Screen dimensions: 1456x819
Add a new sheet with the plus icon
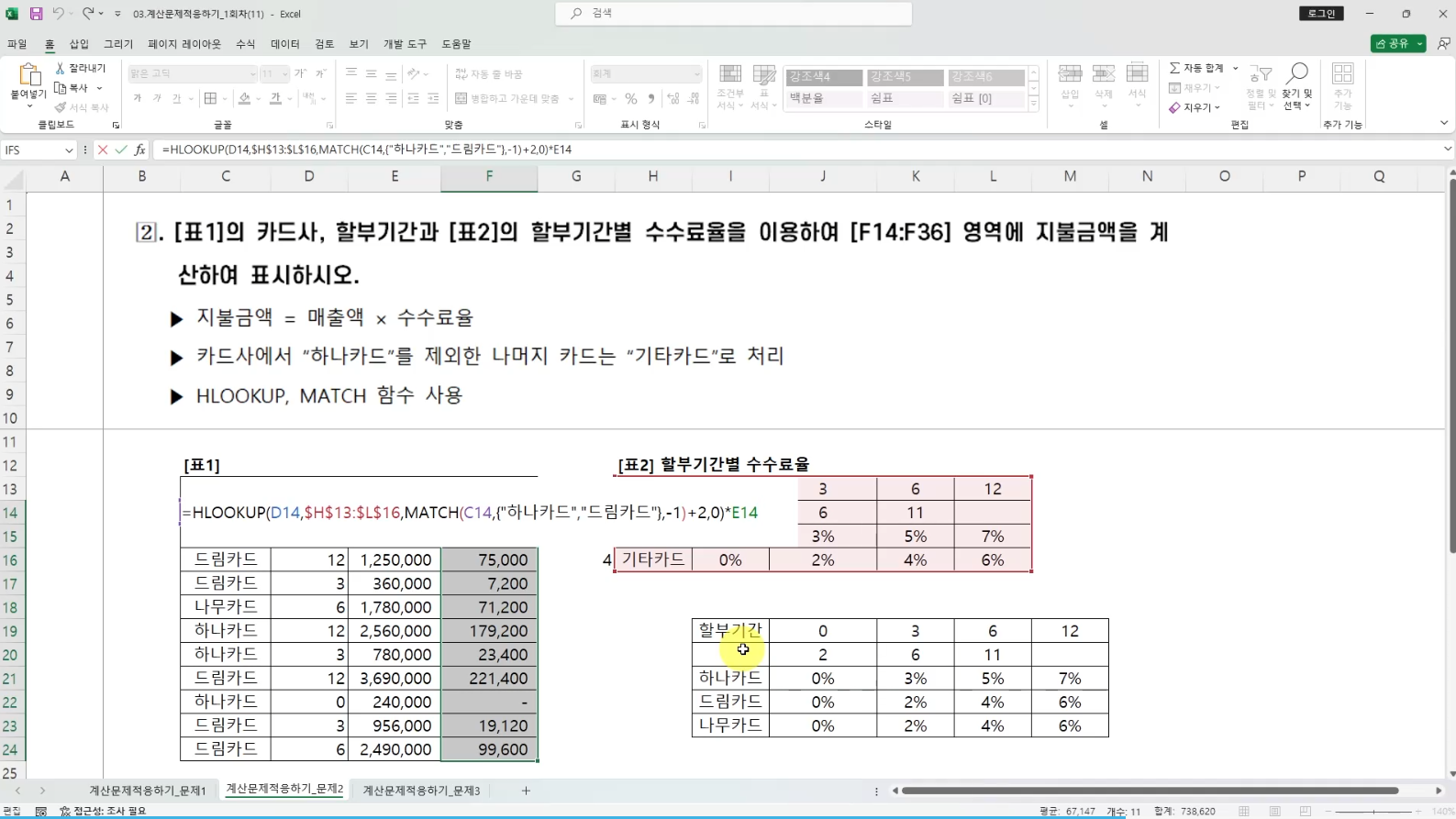click(526, 791)
